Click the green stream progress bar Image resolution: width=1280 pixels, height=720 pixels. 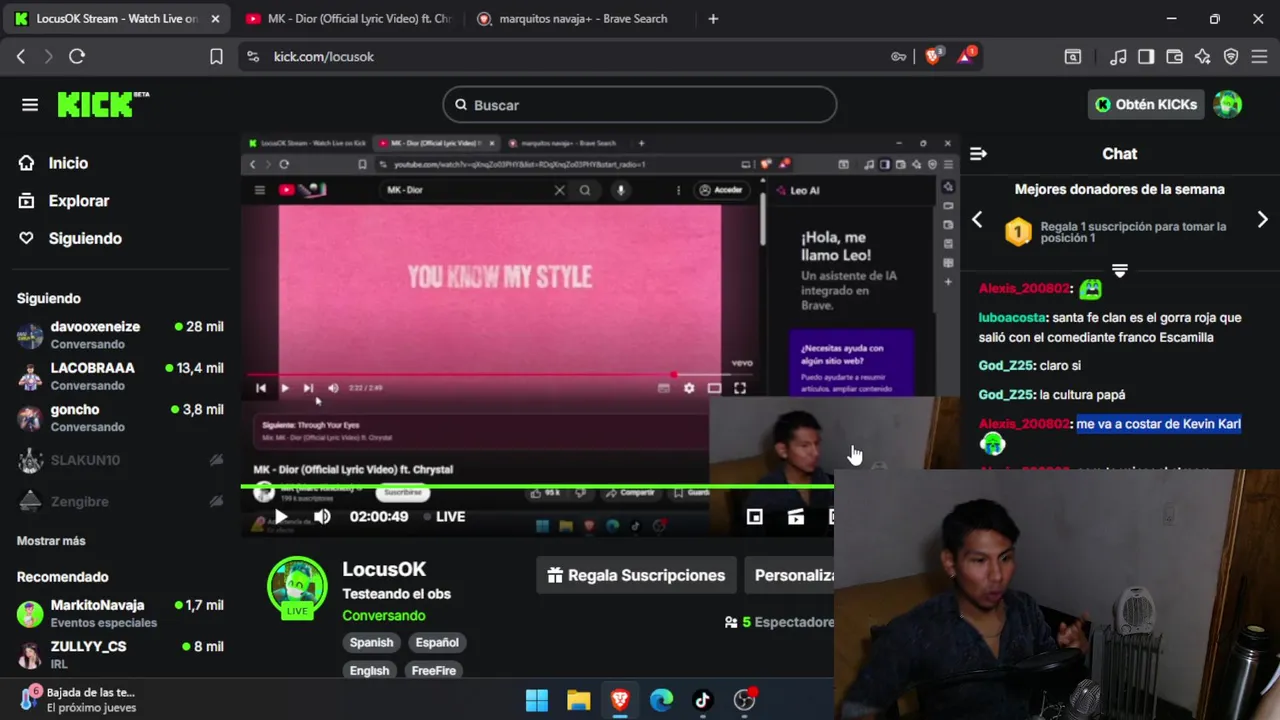click(537, 487)
